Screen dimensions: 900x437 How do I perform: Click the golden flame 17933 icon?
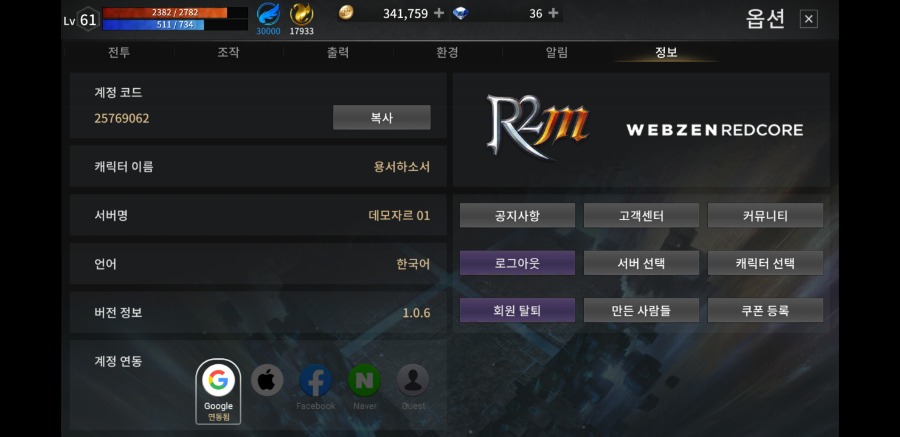point(301,14)
